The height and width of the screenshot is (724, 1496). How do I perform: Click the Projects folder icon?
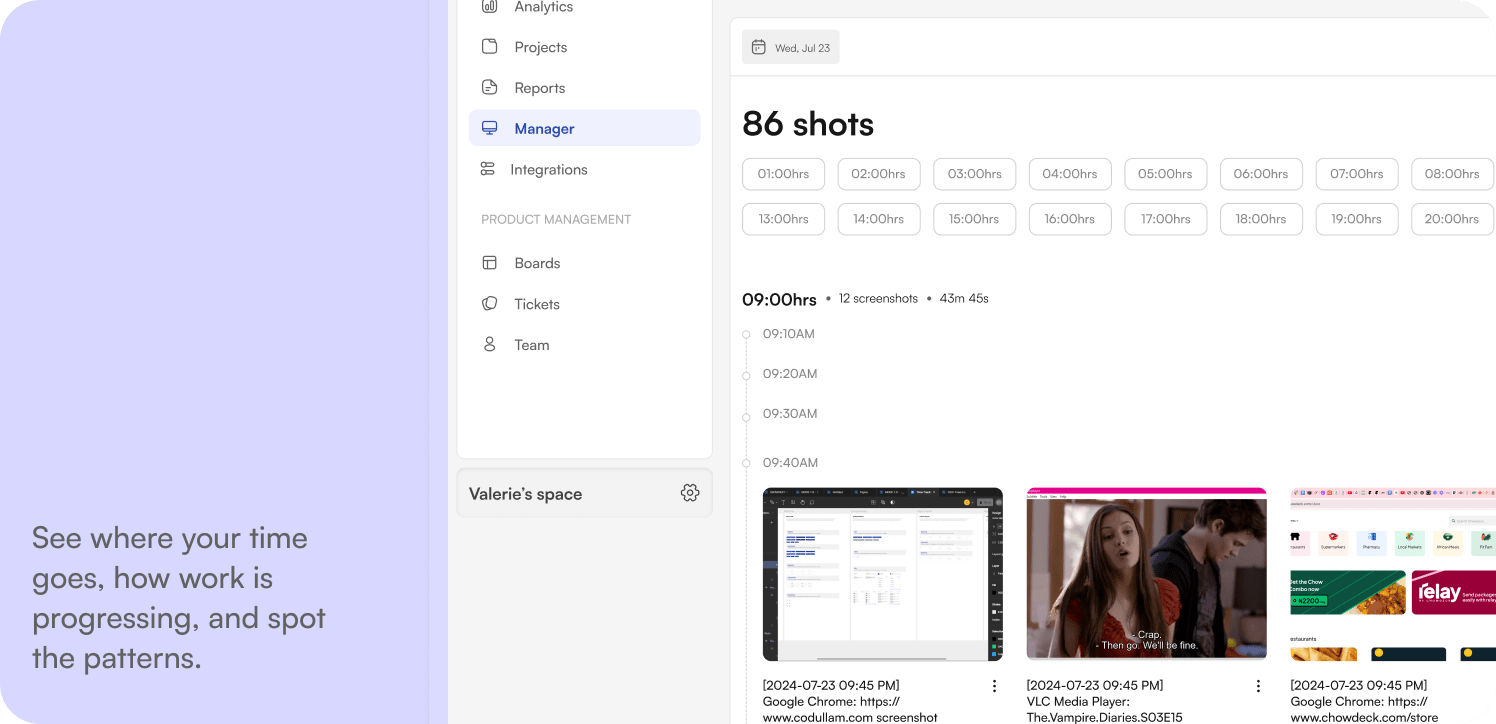pyautogui.click(x=489, y=47)
